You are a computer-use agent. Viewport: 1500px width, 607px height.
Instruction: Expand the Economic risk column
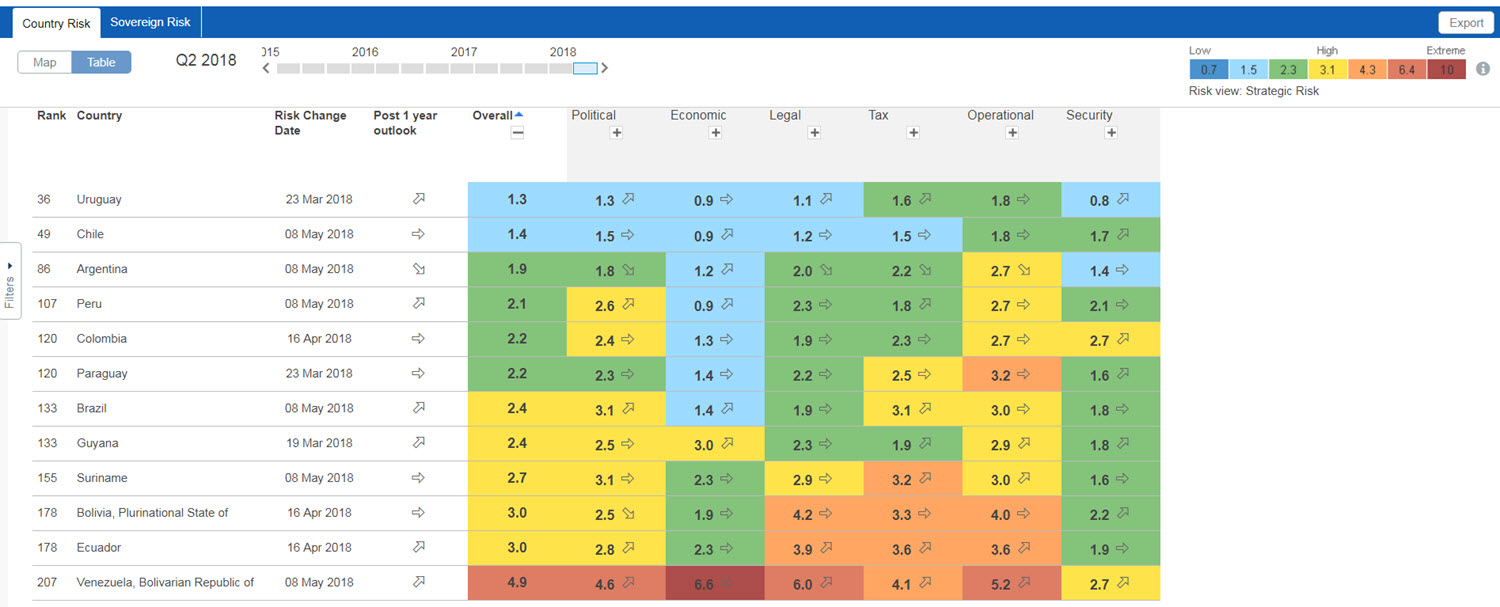[715, 133]
